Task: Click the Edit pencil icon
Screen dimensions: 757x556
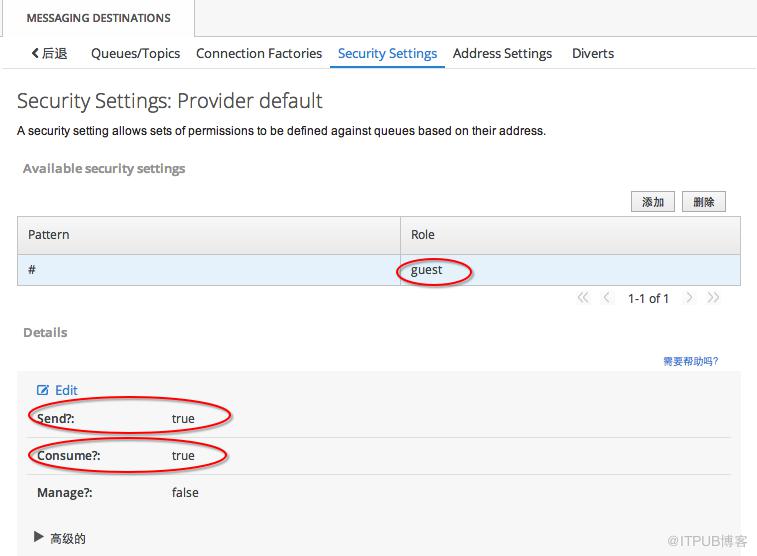Action: (43, 390)
